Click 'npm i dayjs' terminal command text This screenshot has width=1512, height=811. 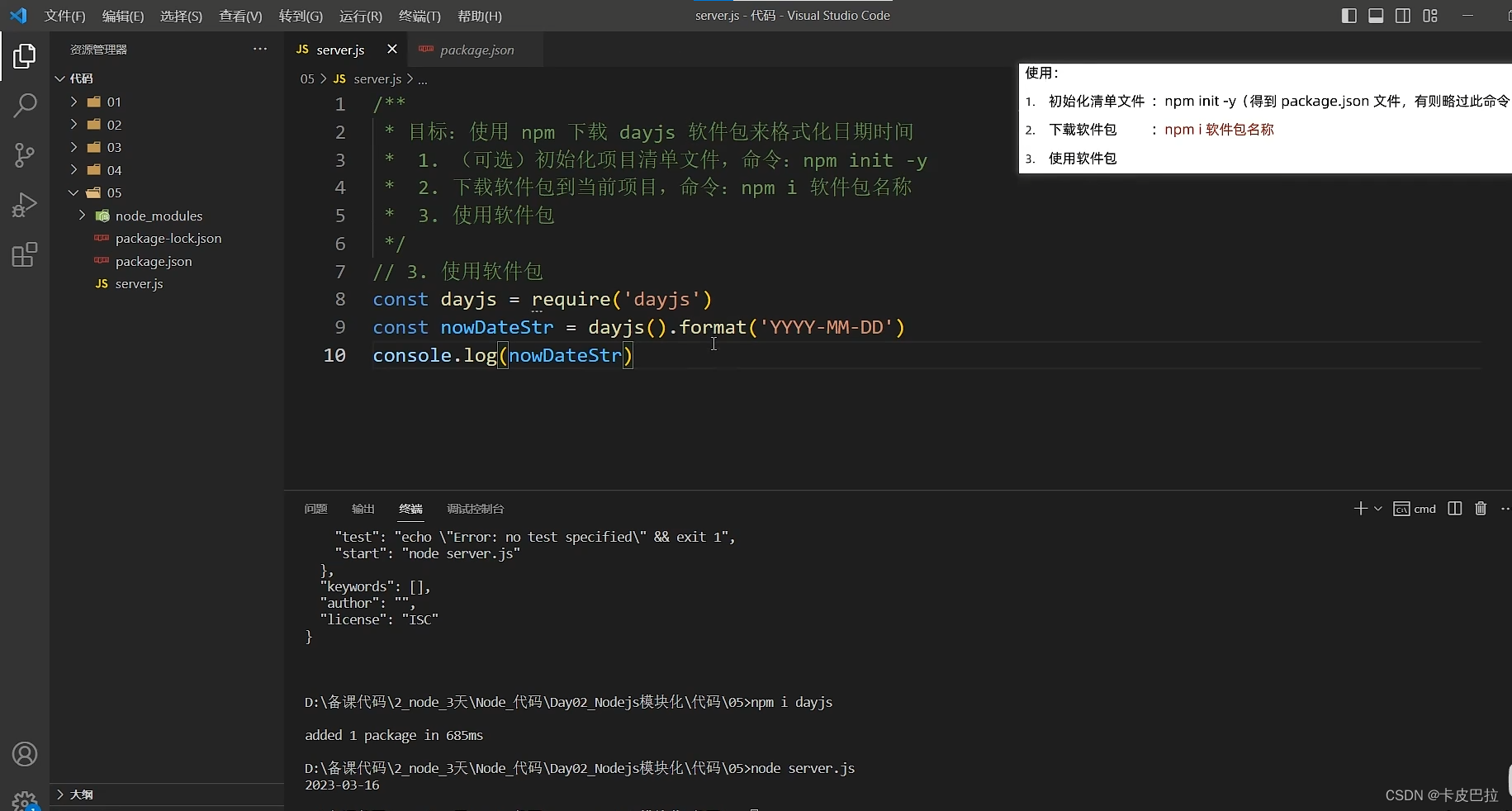pos(792,702)
